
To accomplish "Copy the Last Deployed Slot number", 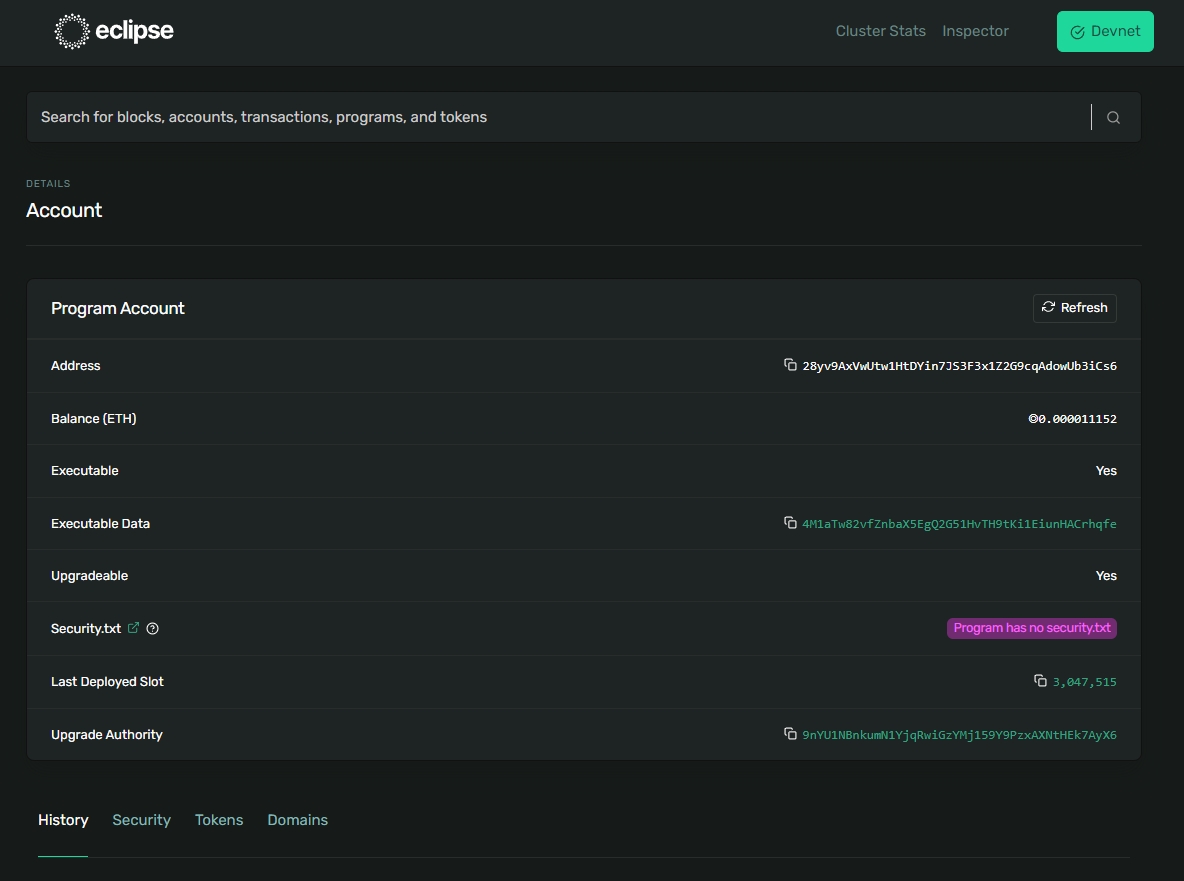I will 1040,681.
